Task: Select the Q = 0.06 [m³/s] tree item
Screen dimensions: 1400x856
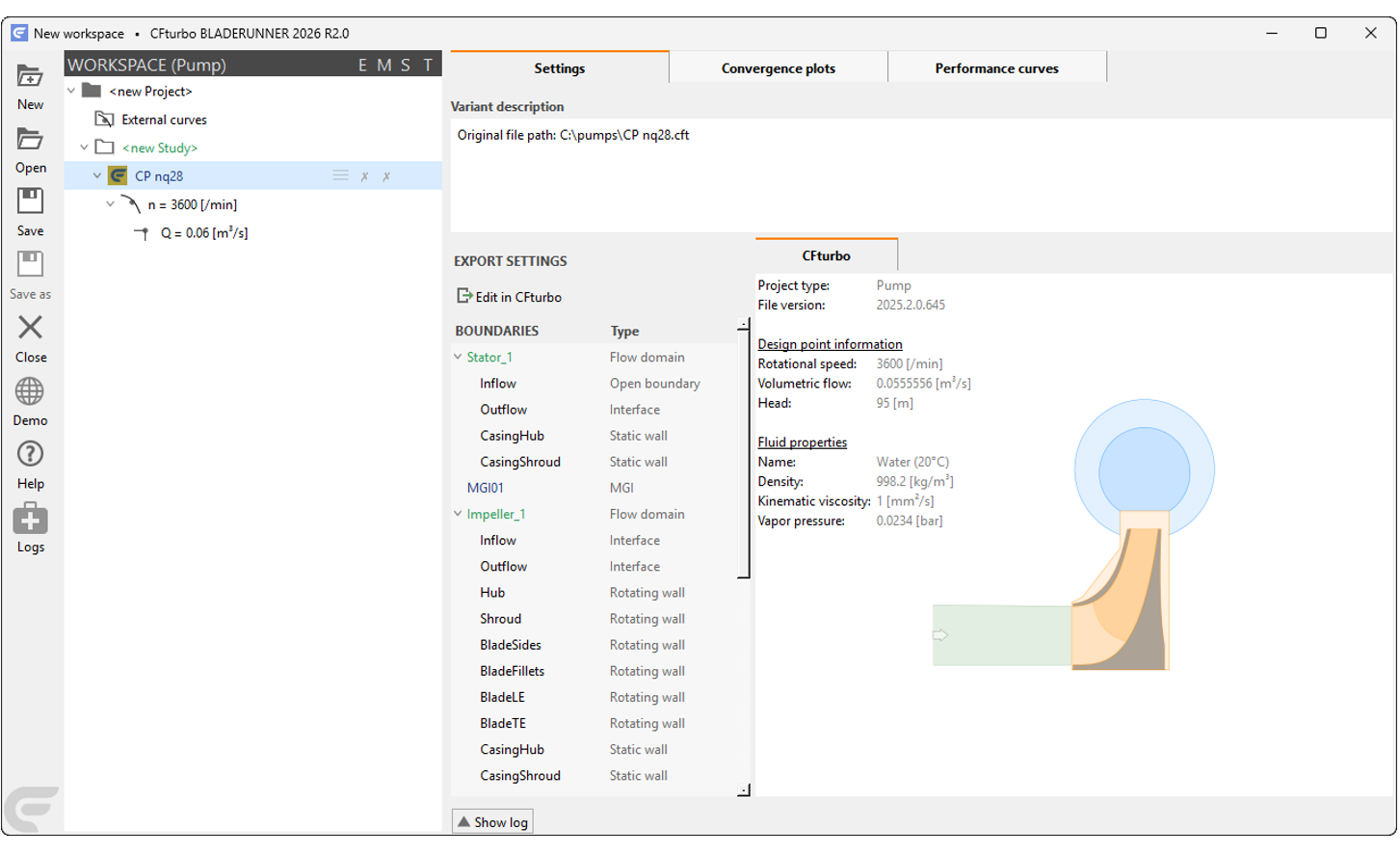Action: (x=204, y=232)
